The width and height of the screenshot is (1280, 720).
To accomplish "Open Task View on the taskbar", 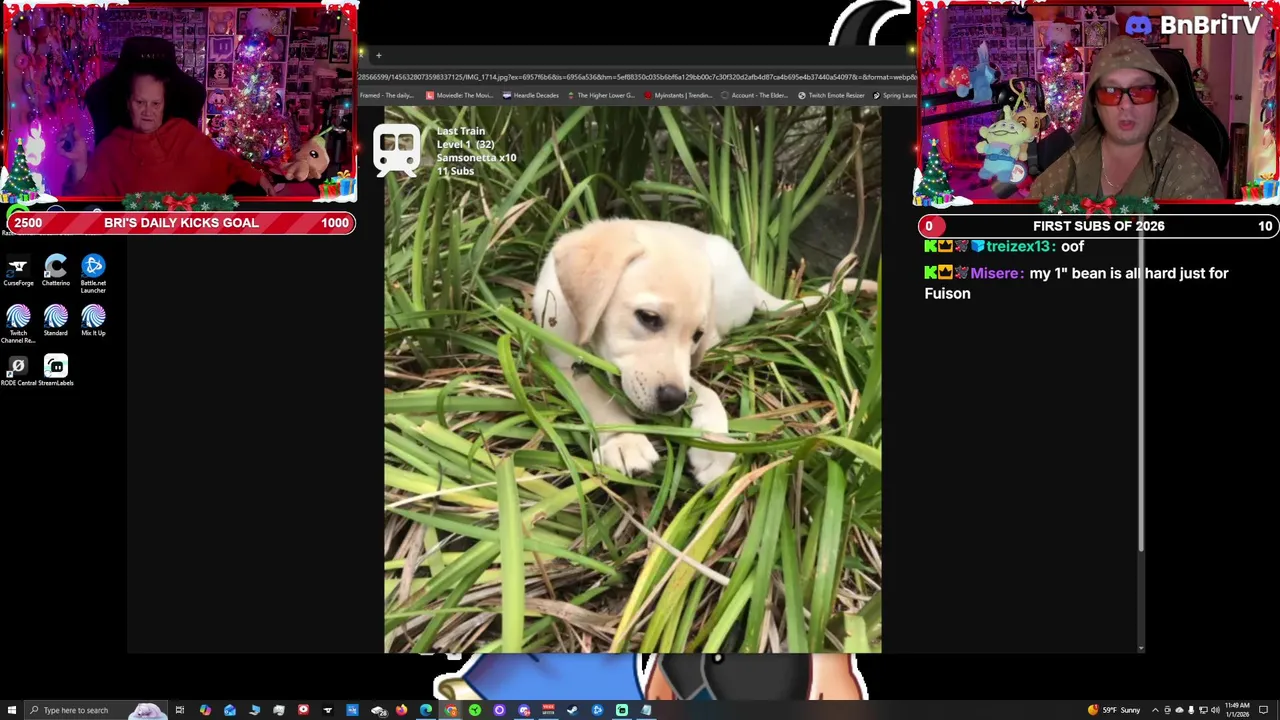I will point(180,710).
